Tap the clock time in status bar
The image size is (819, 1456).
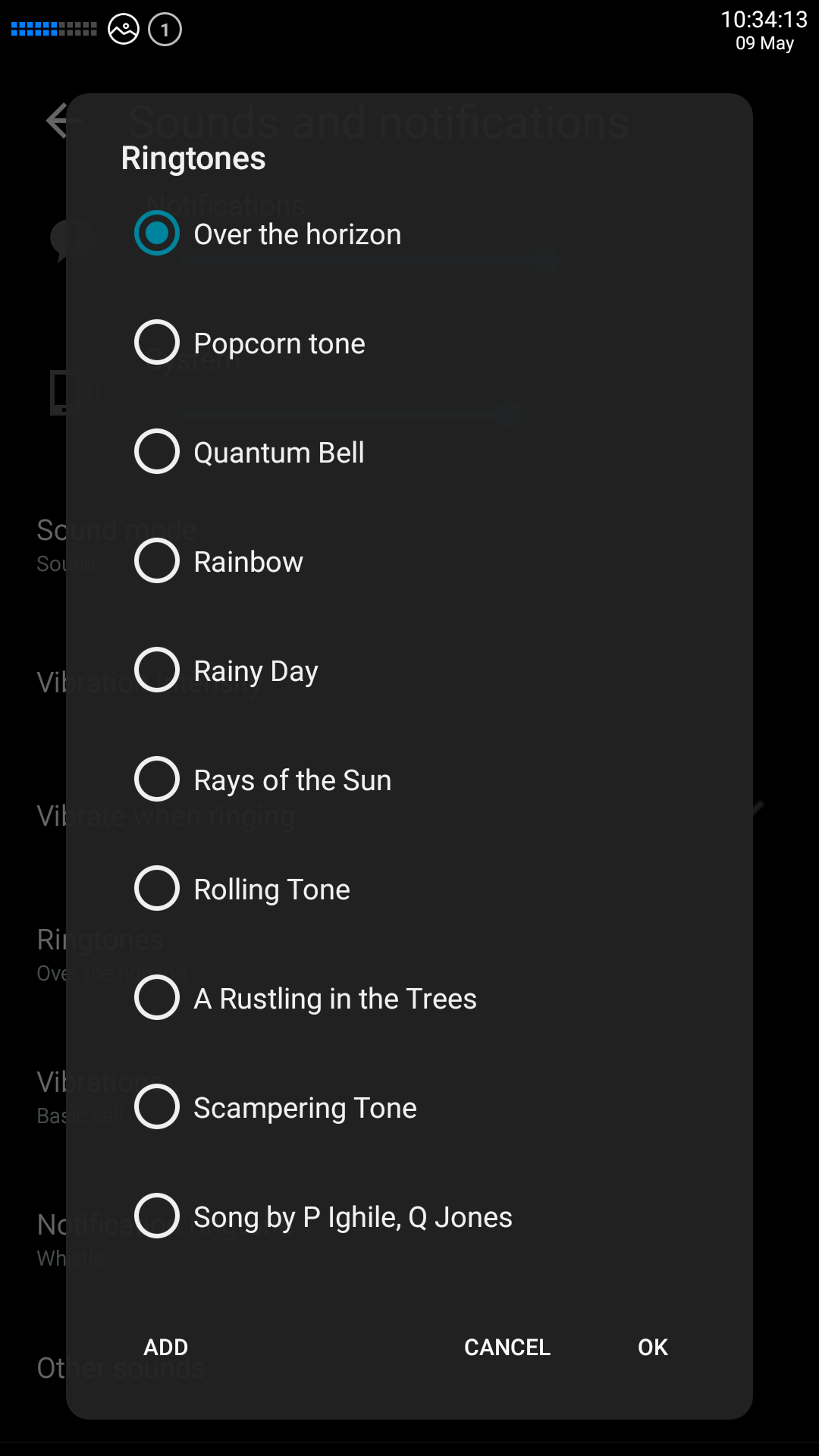pos(764,19)
